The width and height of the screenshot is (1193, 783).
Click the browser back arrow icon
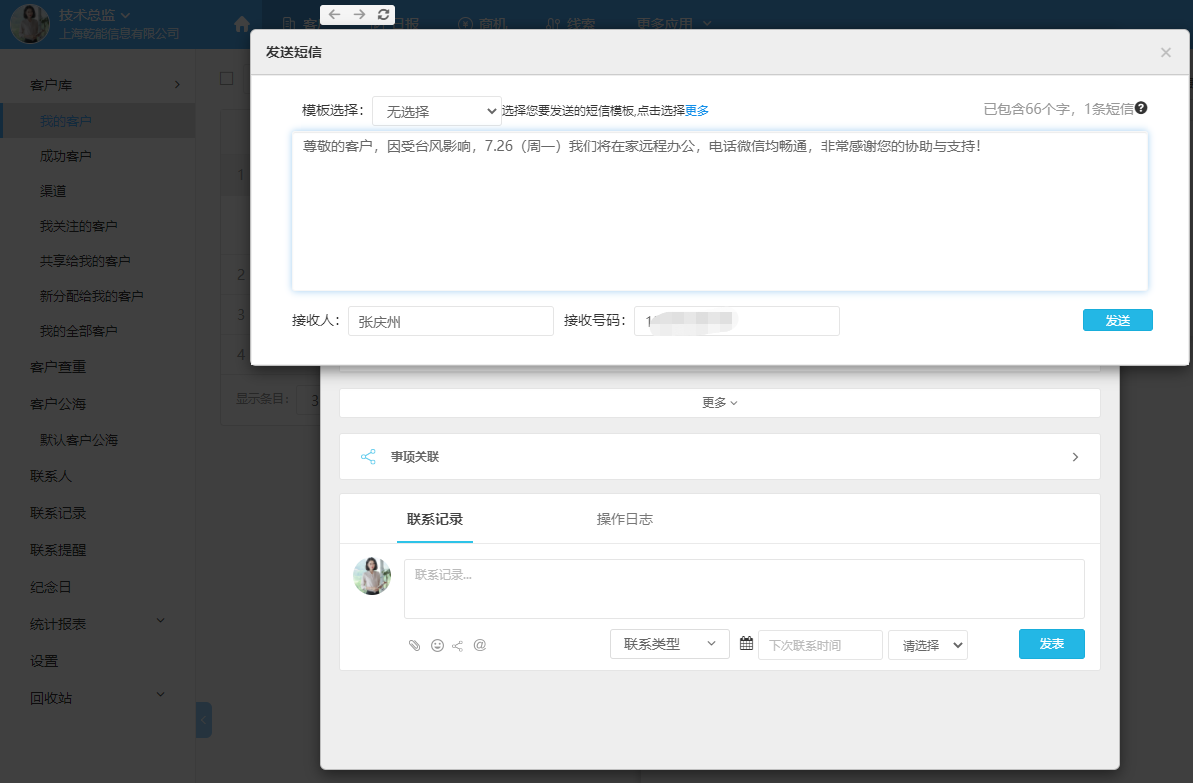(x=334, y=14)
